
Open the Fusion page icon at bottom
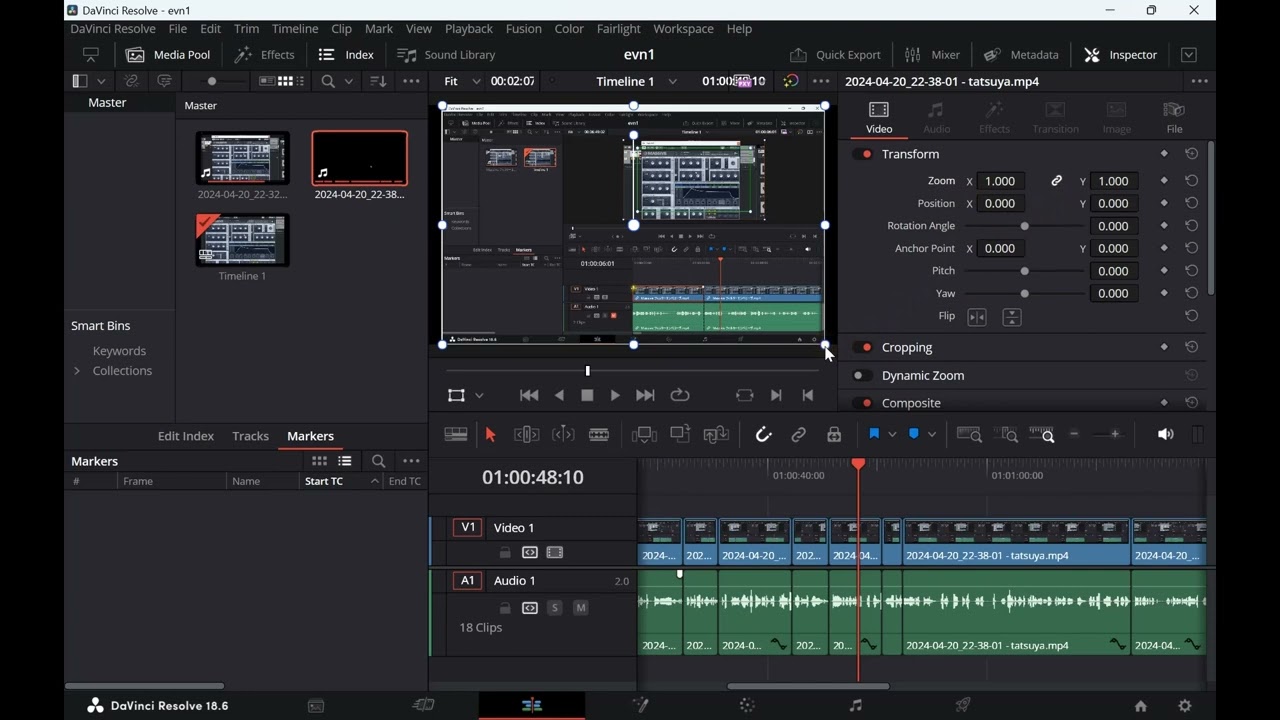click(641, 705)
